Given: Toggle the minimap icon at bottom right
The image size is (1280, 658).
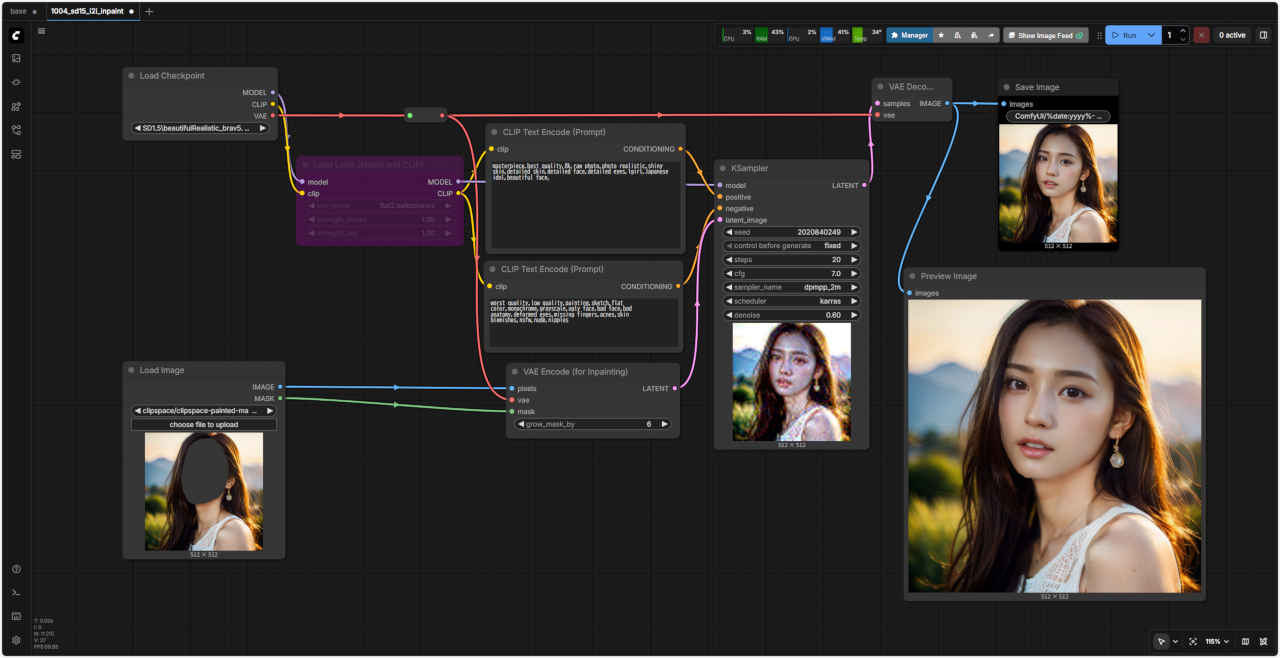Looking at the screenshot, I should (1245, 641).
